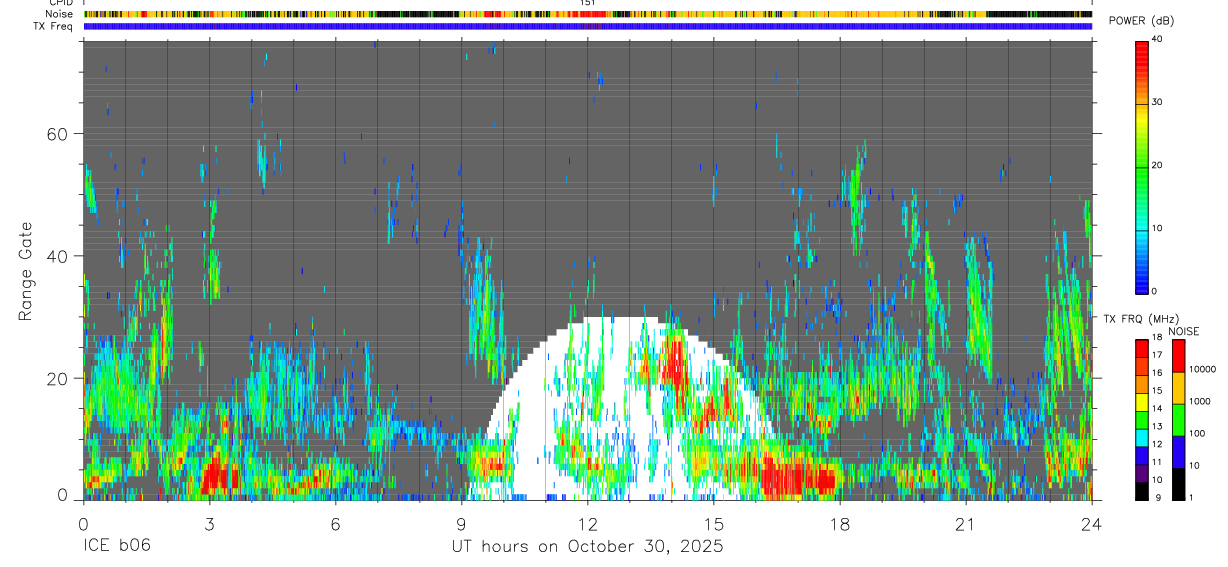The height and width of the screenshot is (567, 1228).
Task: Click the 20 tick on Range Gate axis
Action: (59, 378)
